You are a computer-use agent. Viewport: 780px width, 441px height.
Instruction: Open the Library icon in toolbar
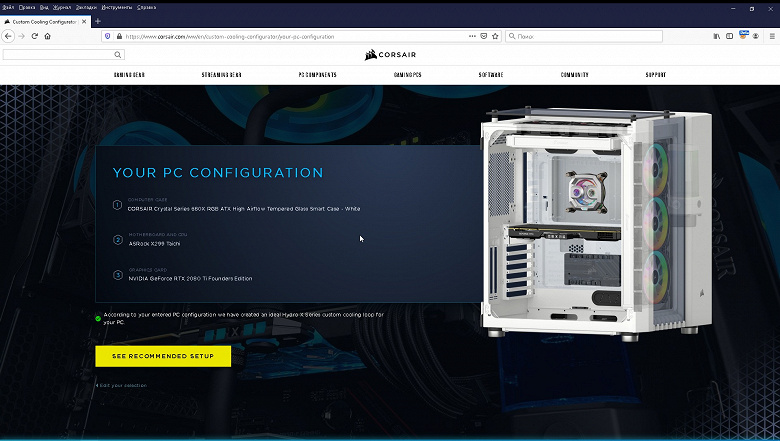(x=716, y=36)
